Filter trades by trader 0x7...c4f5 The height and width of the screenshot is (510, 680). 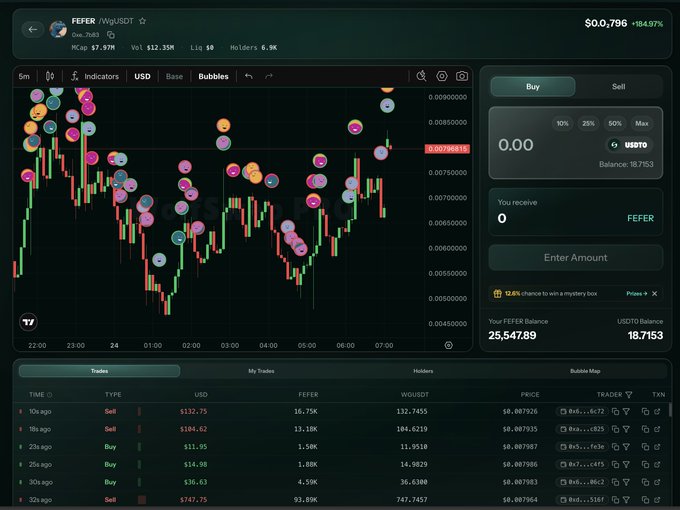pyautogui.click(x=626, y=464)
